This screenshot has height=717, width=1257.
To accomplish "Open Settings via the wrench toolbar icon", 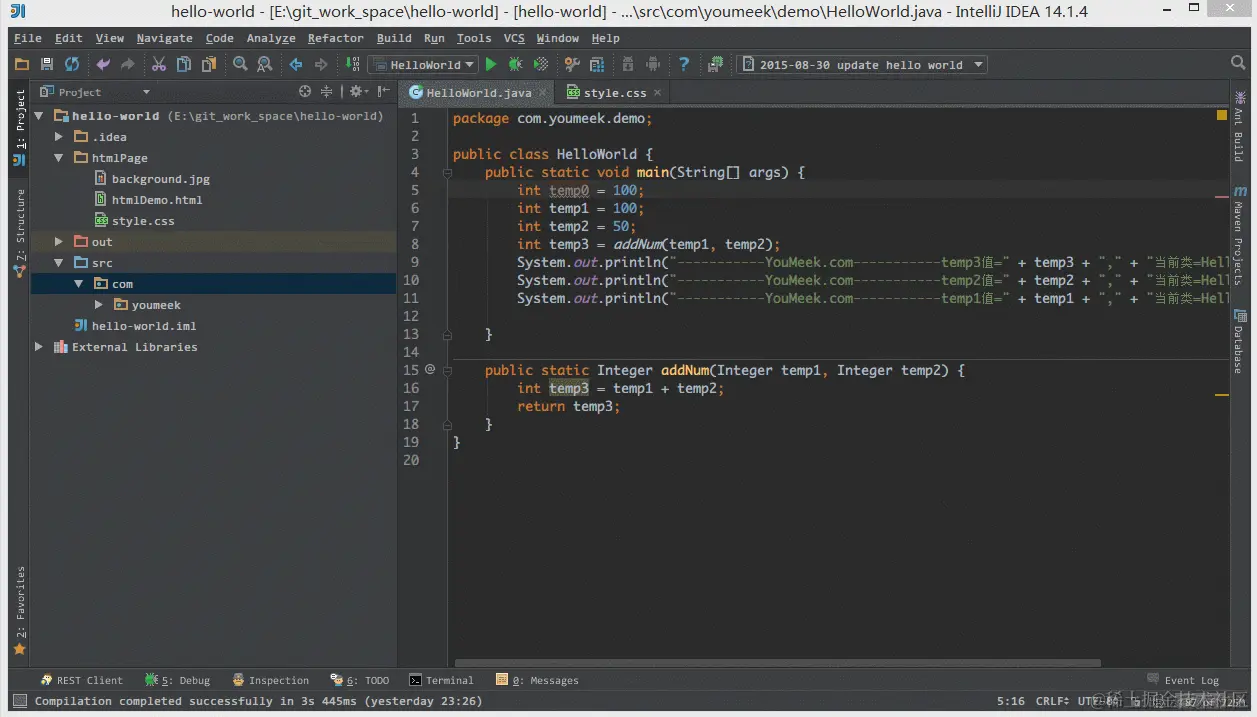I will tap(571, 64).
